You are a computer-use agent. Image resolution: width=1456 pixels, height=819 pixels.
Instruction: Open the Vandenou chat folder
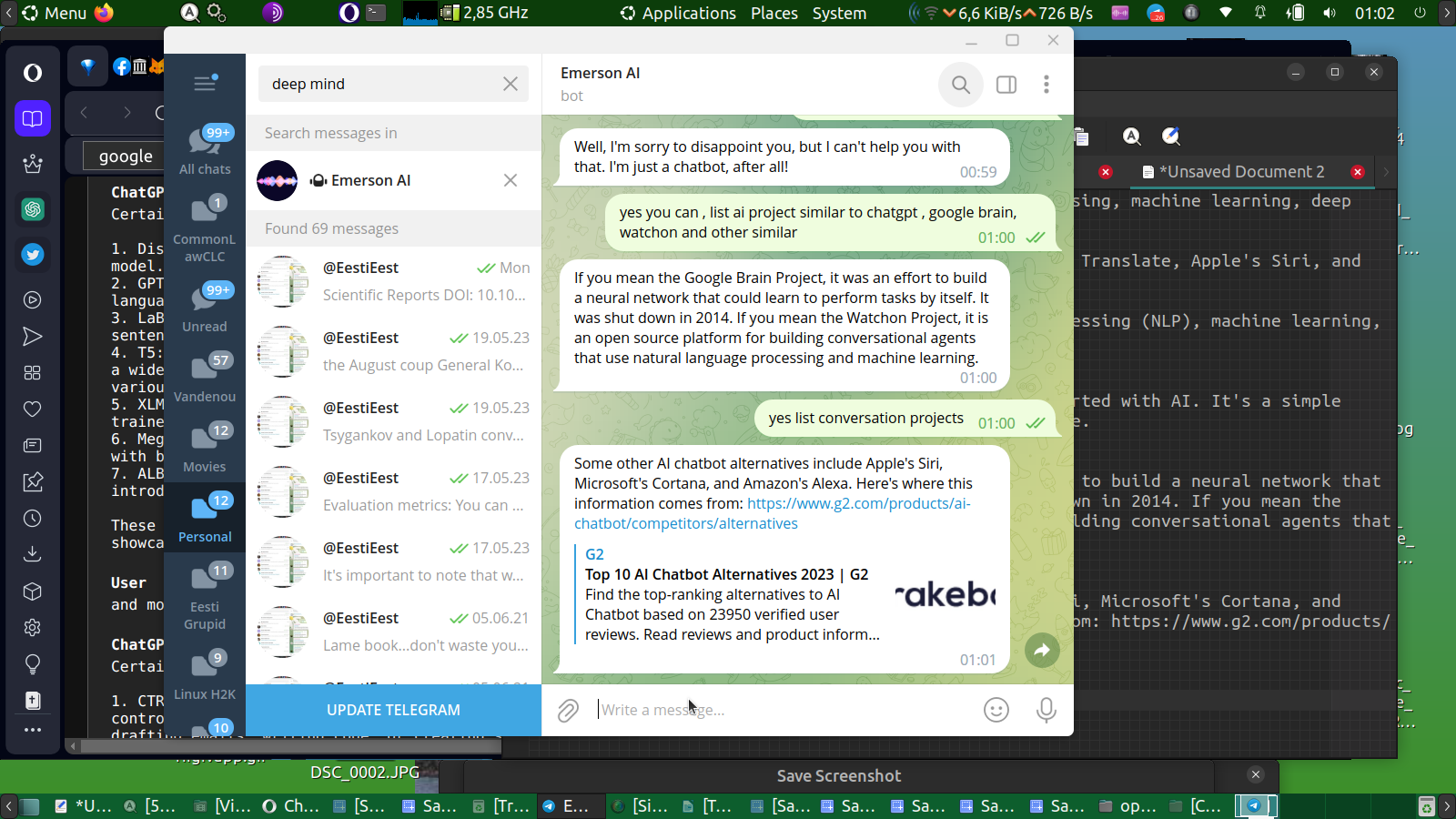[205, 378]
